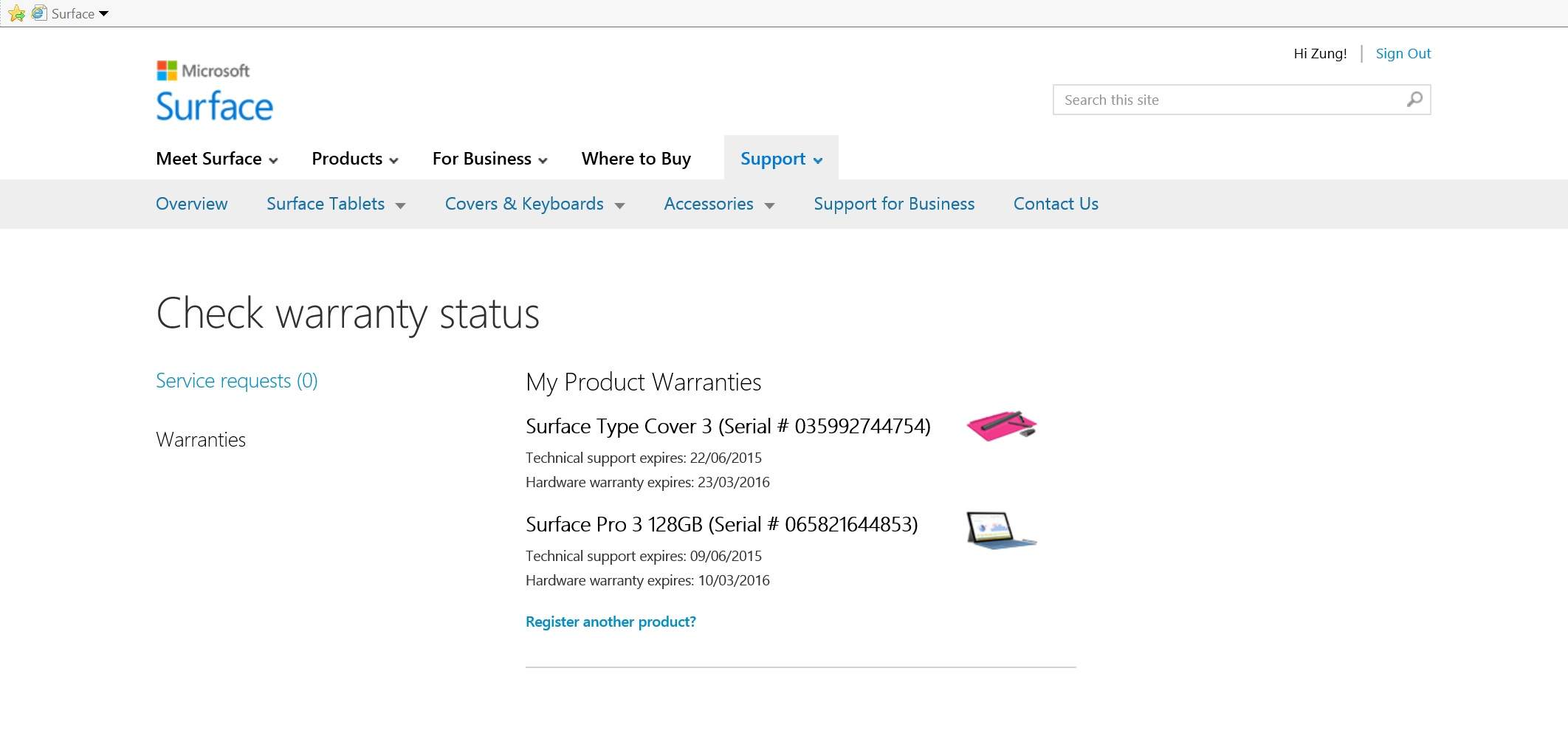Click the Surface brand logo
The width and height of the screenshot is (1568, 750).
(215, 106)
